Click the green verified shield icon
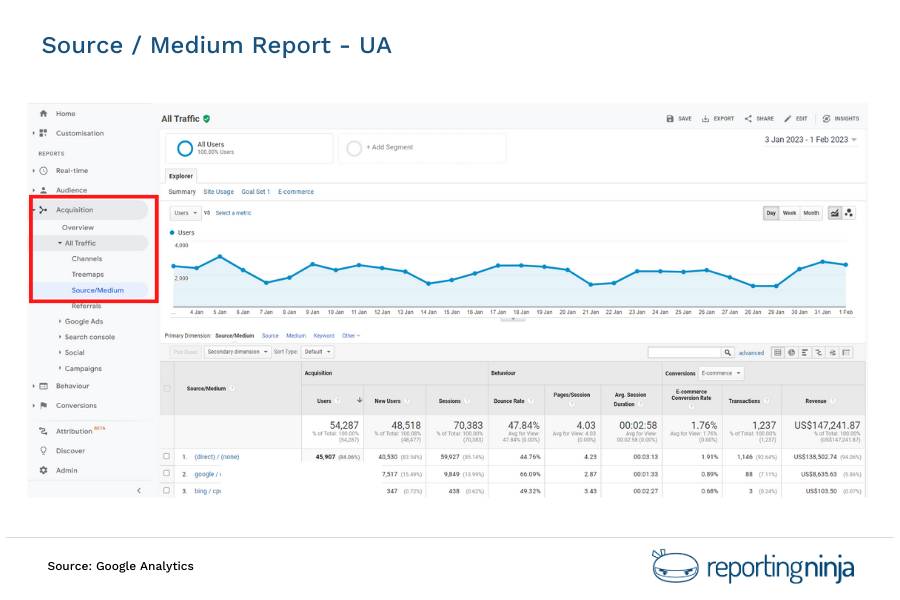 [207, 119]
